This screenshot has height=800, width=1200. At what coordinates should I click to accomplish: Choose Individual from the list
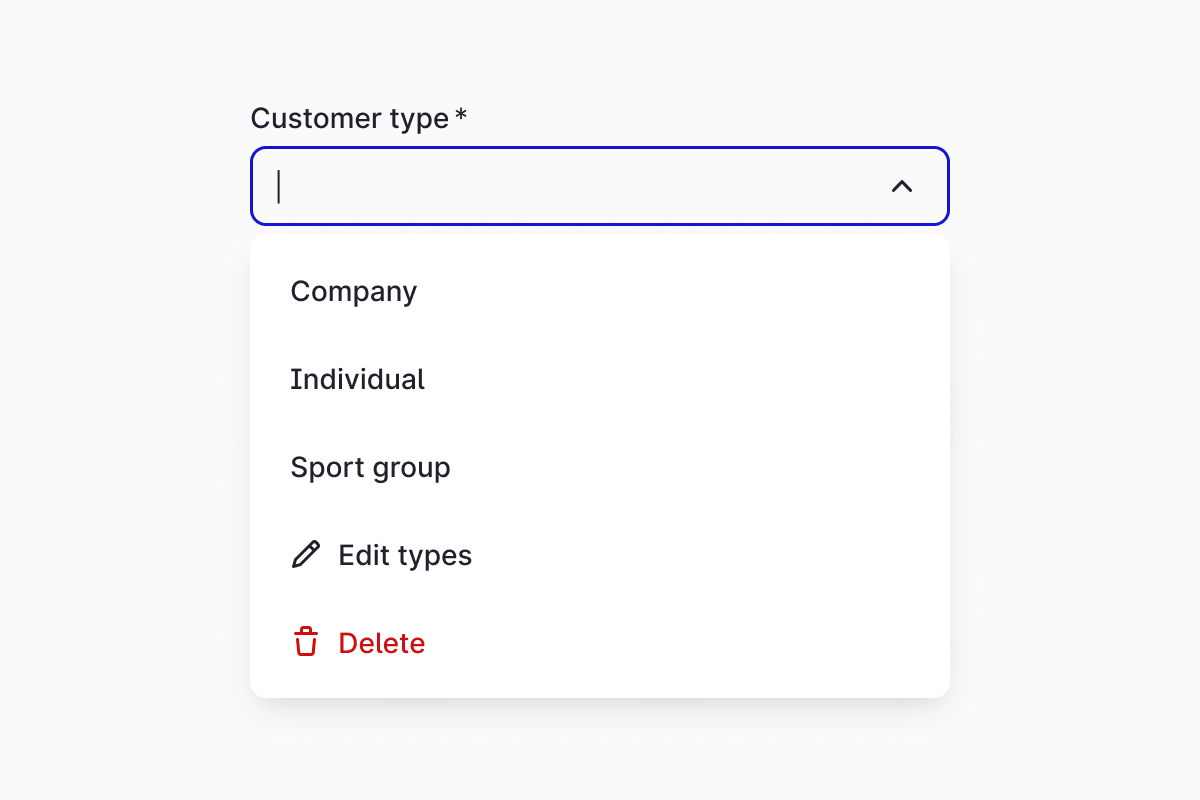point(358,380)
